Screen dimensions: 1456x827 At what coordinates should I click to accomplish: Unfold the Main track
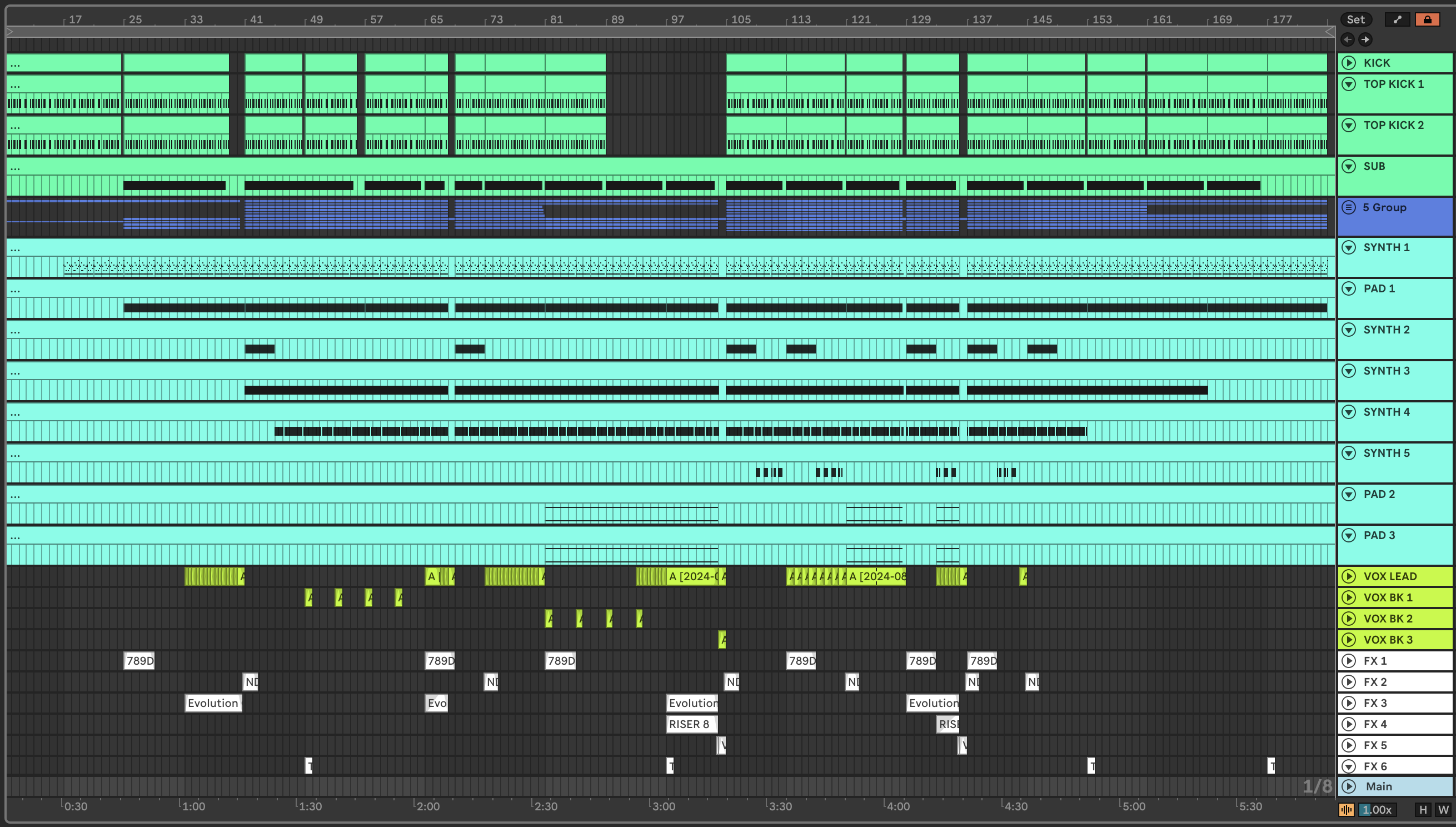tap(1349, 786)
